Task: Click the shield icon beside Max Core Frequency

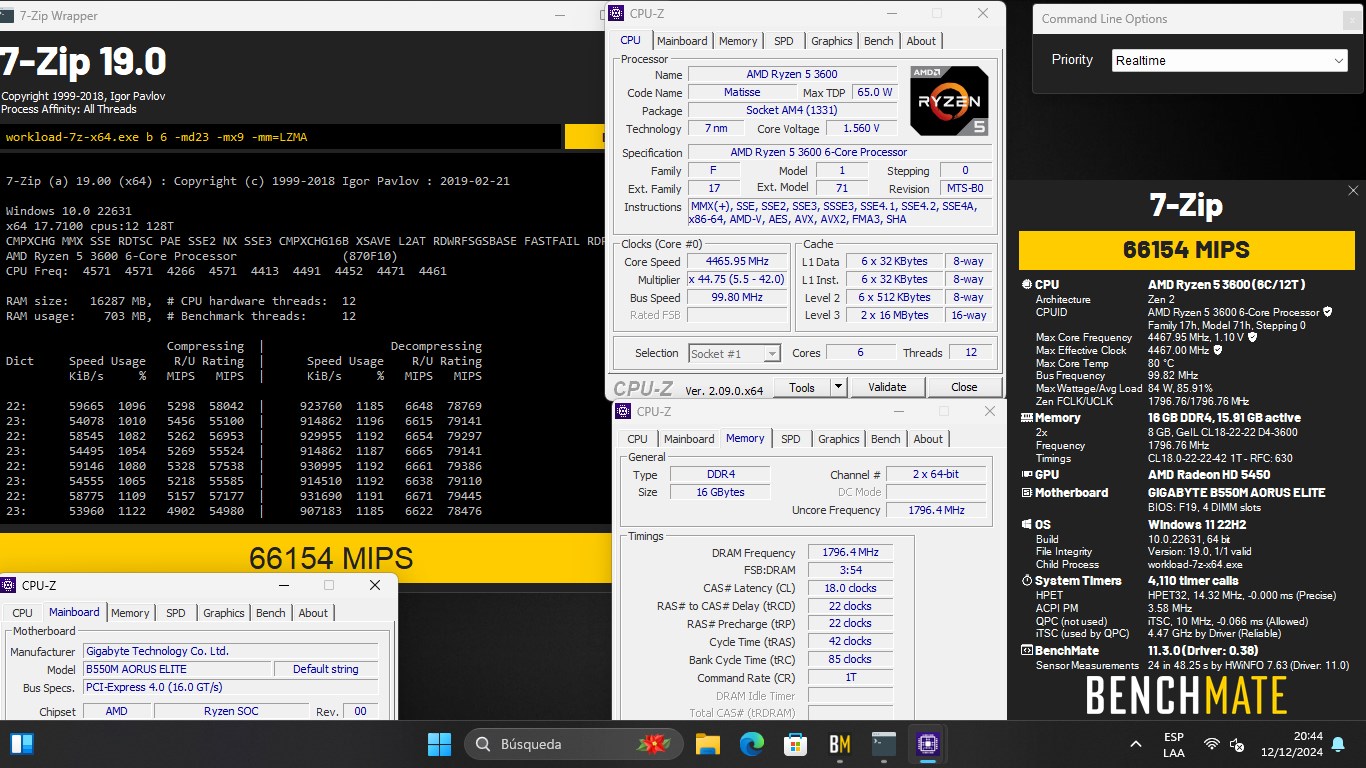Action: [1253, 338]
